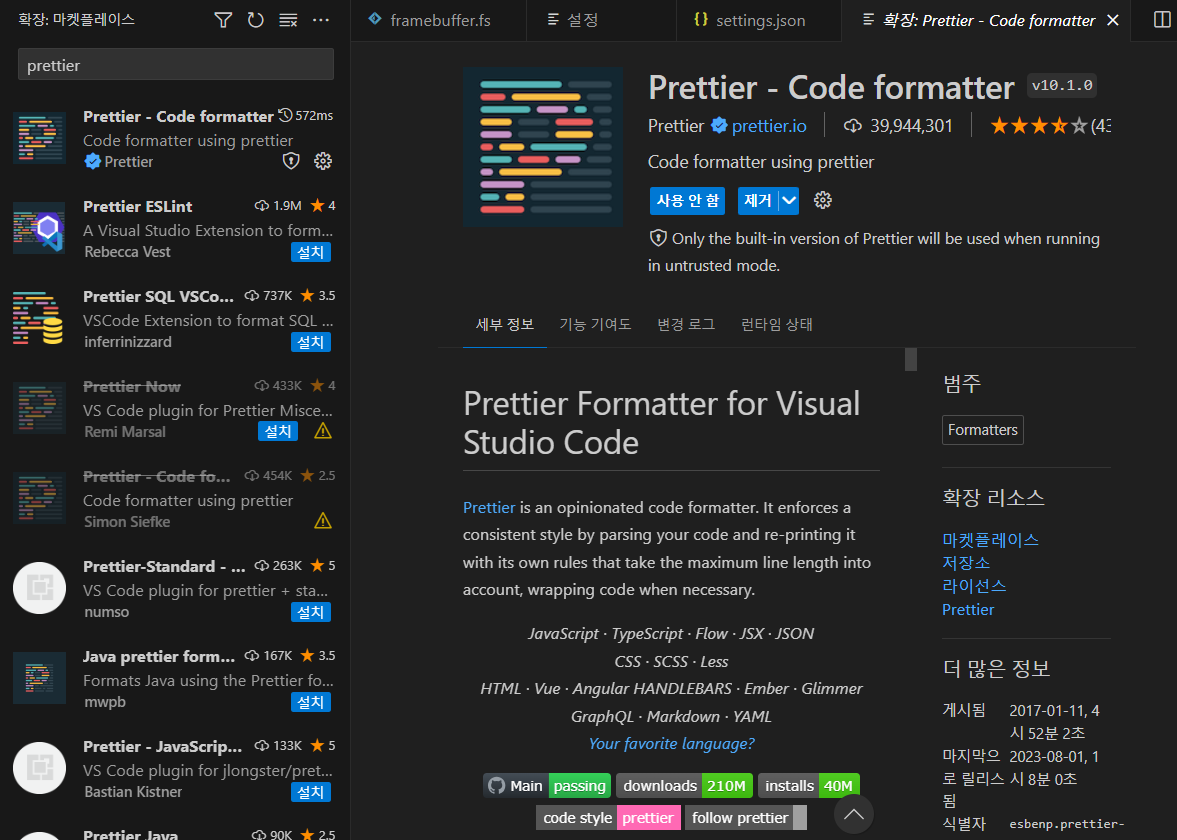The height and width of the screenshot is (840, 1177).
Task: Install Java prettier formatter with 설치 button
Action: tap(311, 703)
